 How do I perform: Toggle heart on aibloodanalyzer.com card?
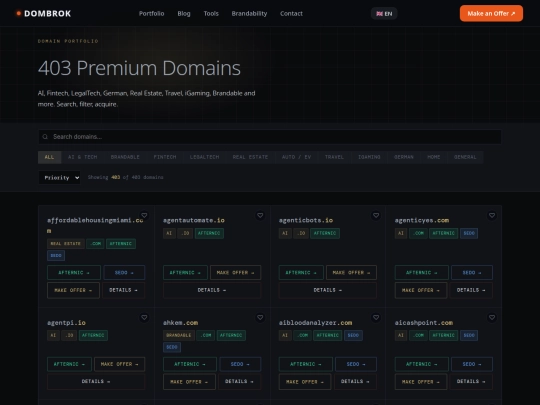376,317
